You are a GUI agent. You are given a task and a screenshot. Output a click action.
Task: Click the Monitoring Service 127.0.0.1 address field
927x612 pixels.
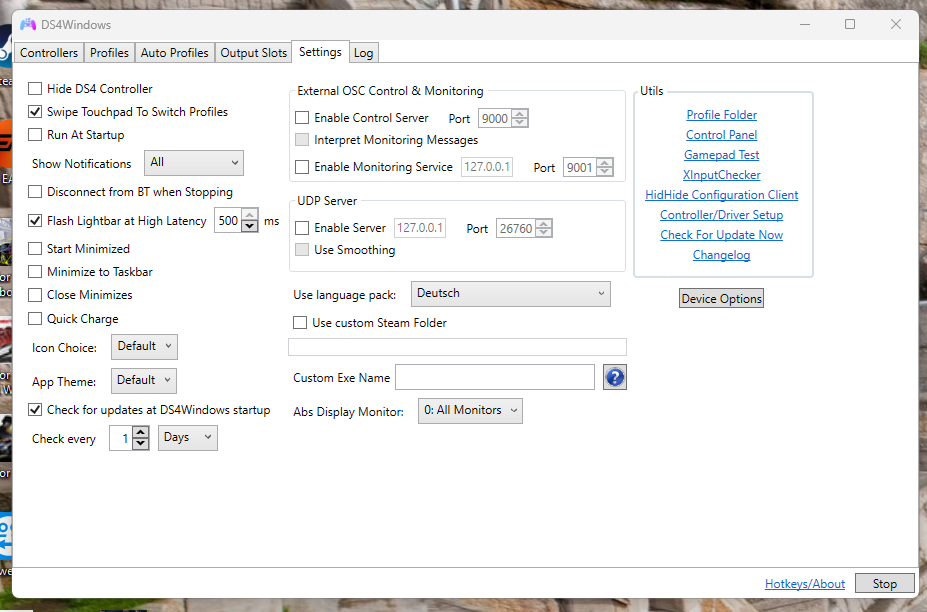coord(487,167)
